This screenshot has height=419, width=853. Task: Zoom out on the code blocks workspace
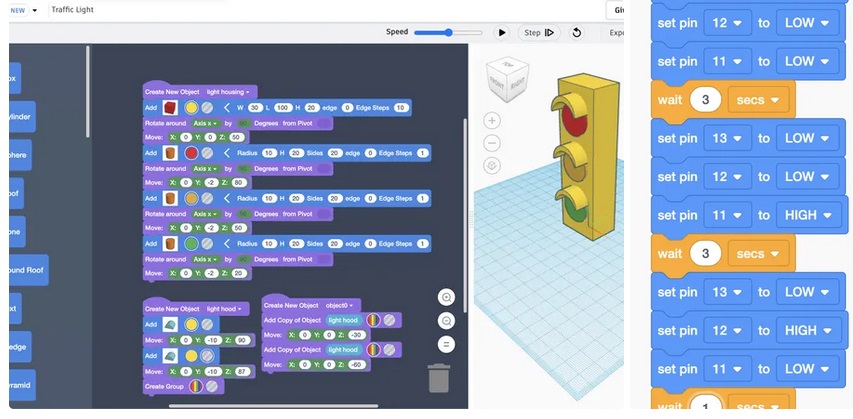click(446, 321)
